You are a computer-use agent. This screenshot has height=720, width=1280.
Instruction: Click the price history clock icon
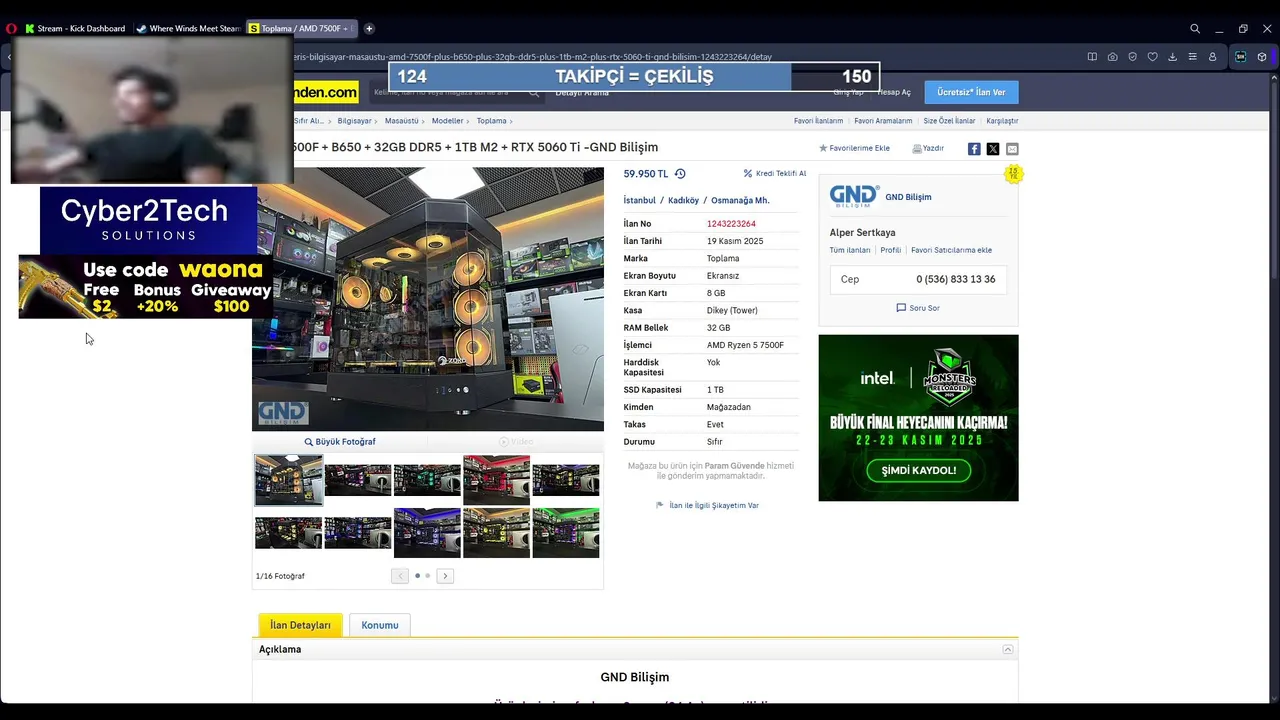click(680, 174)
